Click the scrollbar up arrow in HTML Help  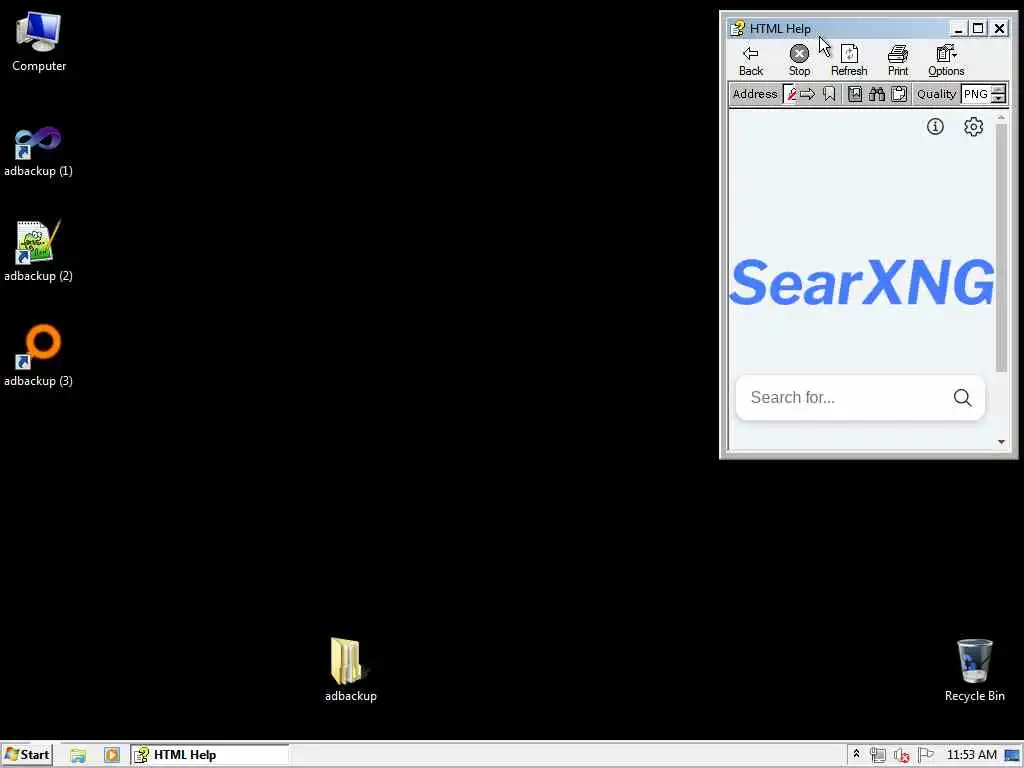click(x=1001, y=118)
